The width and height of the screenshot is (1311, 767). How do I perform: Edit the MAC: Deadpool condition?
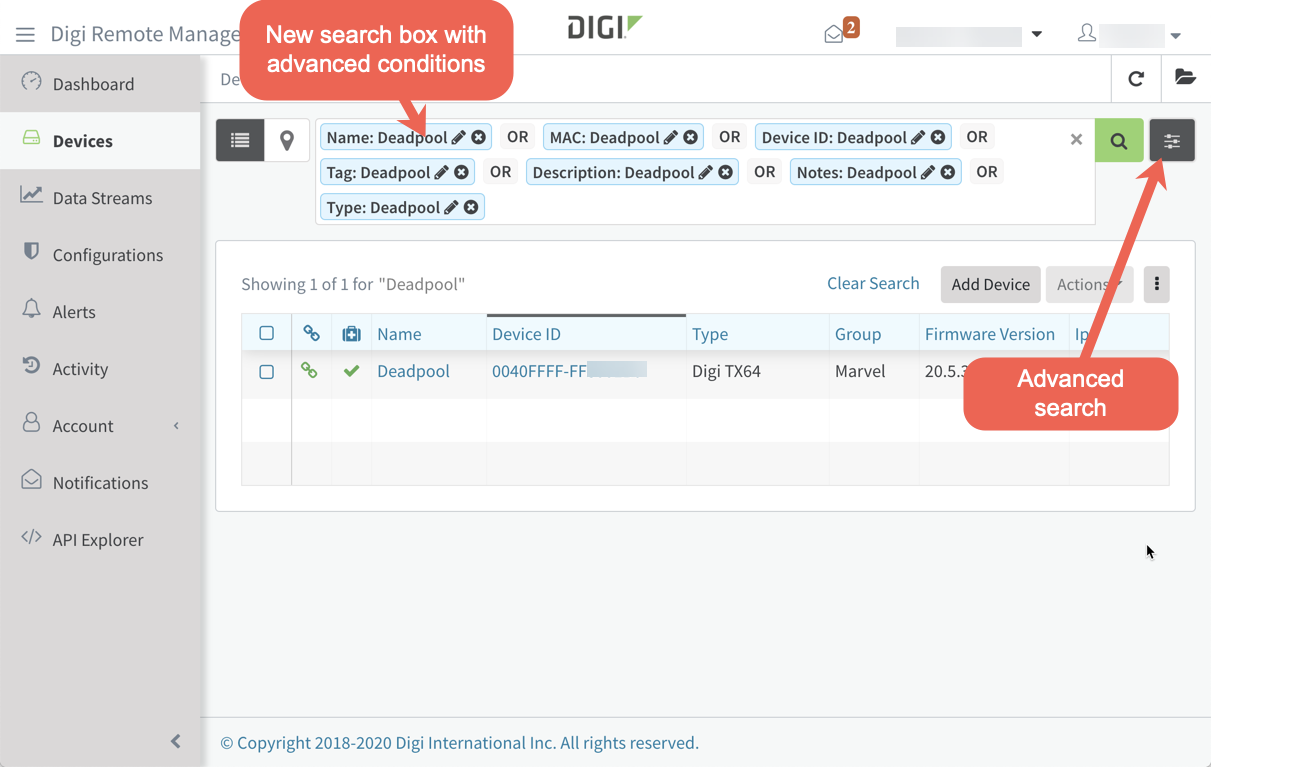coord(671,137)
